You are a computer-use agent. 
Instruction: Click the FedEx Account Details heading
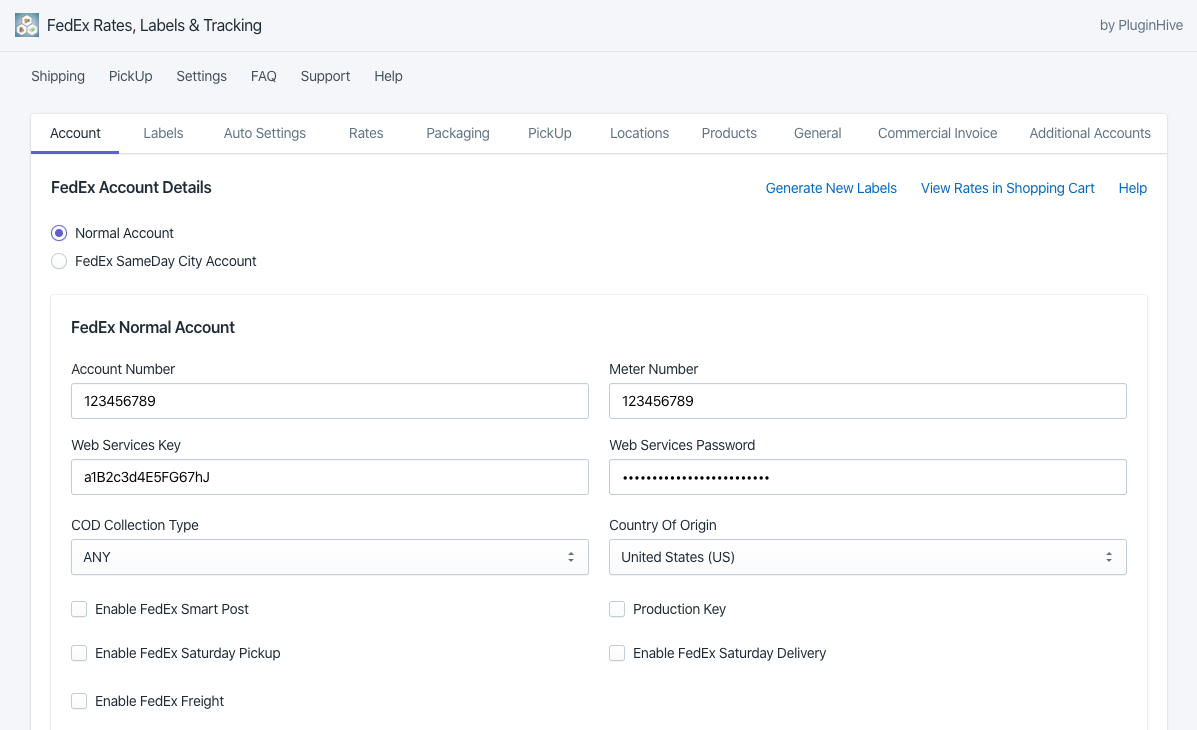tap(131, 188)
